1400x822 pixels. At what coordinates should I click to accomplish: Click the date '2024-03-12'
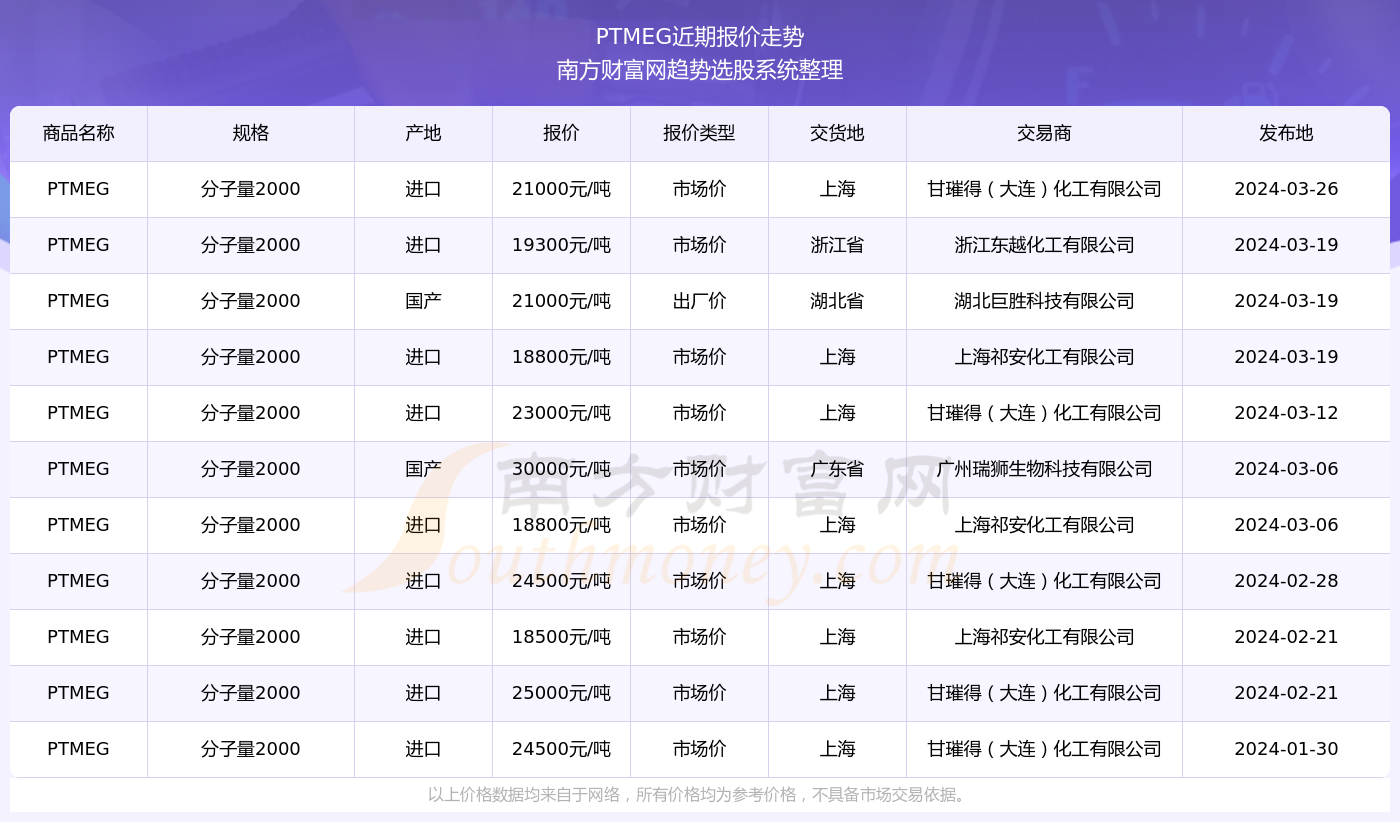(x=1286, y=413)
